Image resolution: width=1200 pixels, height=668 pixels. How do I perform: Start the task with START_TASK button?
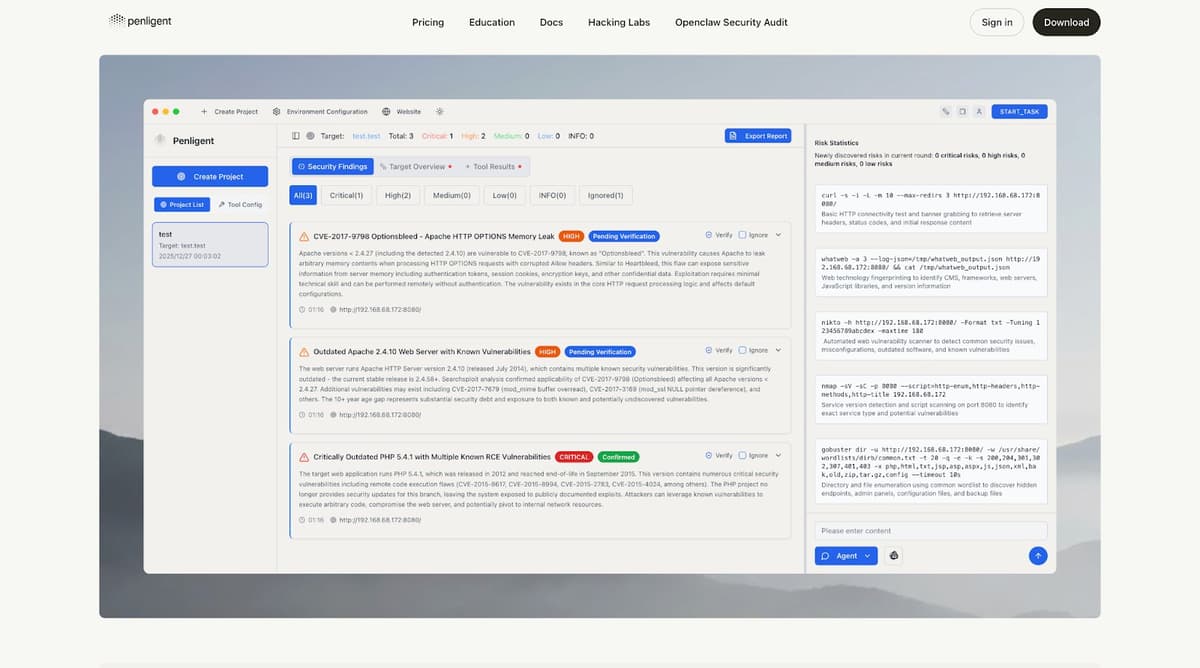tap(1020, 112)
